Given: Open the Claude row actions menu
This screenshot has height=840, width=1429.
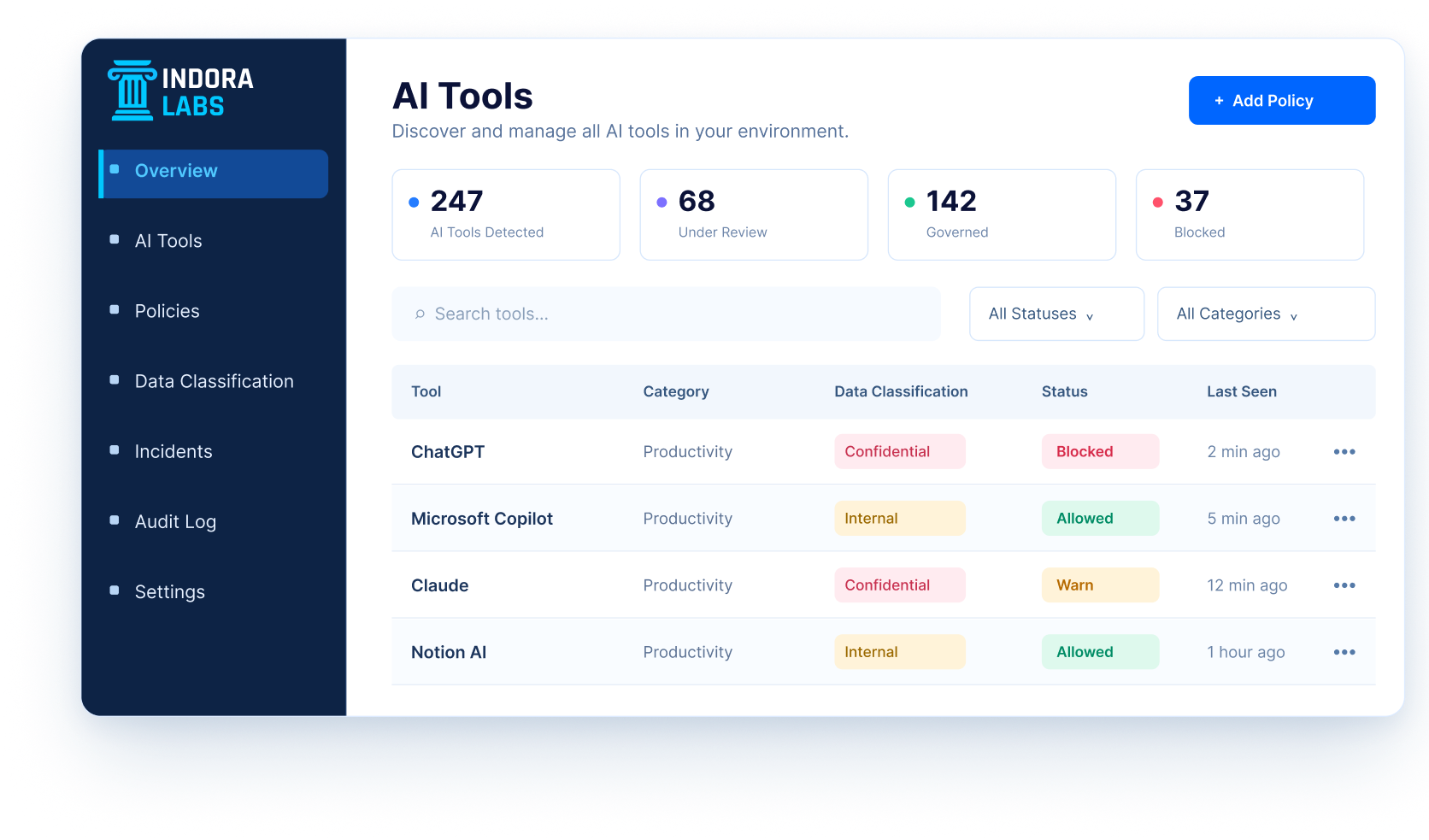Looking at the screenshot, I should pos(1344,585).
